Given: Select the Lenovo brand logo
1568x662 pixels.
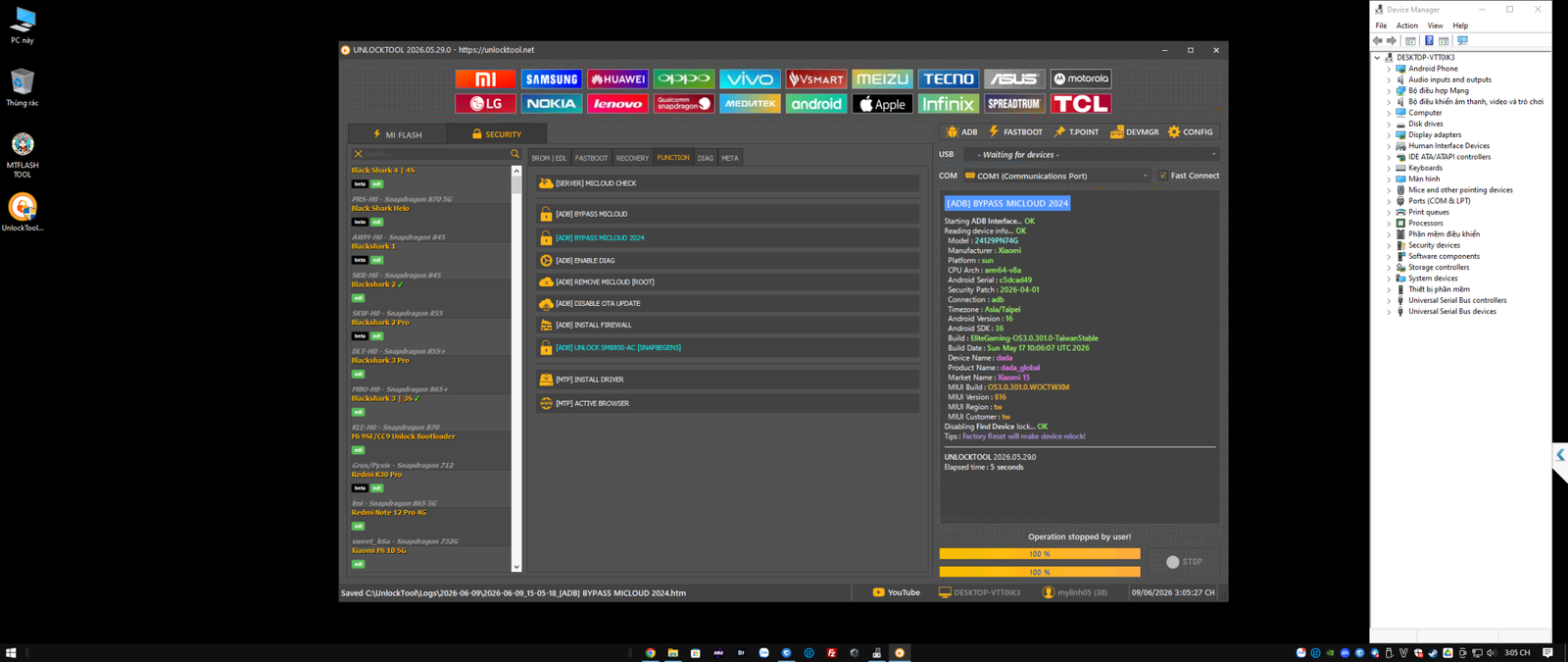Looking at the screenshot, I should coord(617,103).
